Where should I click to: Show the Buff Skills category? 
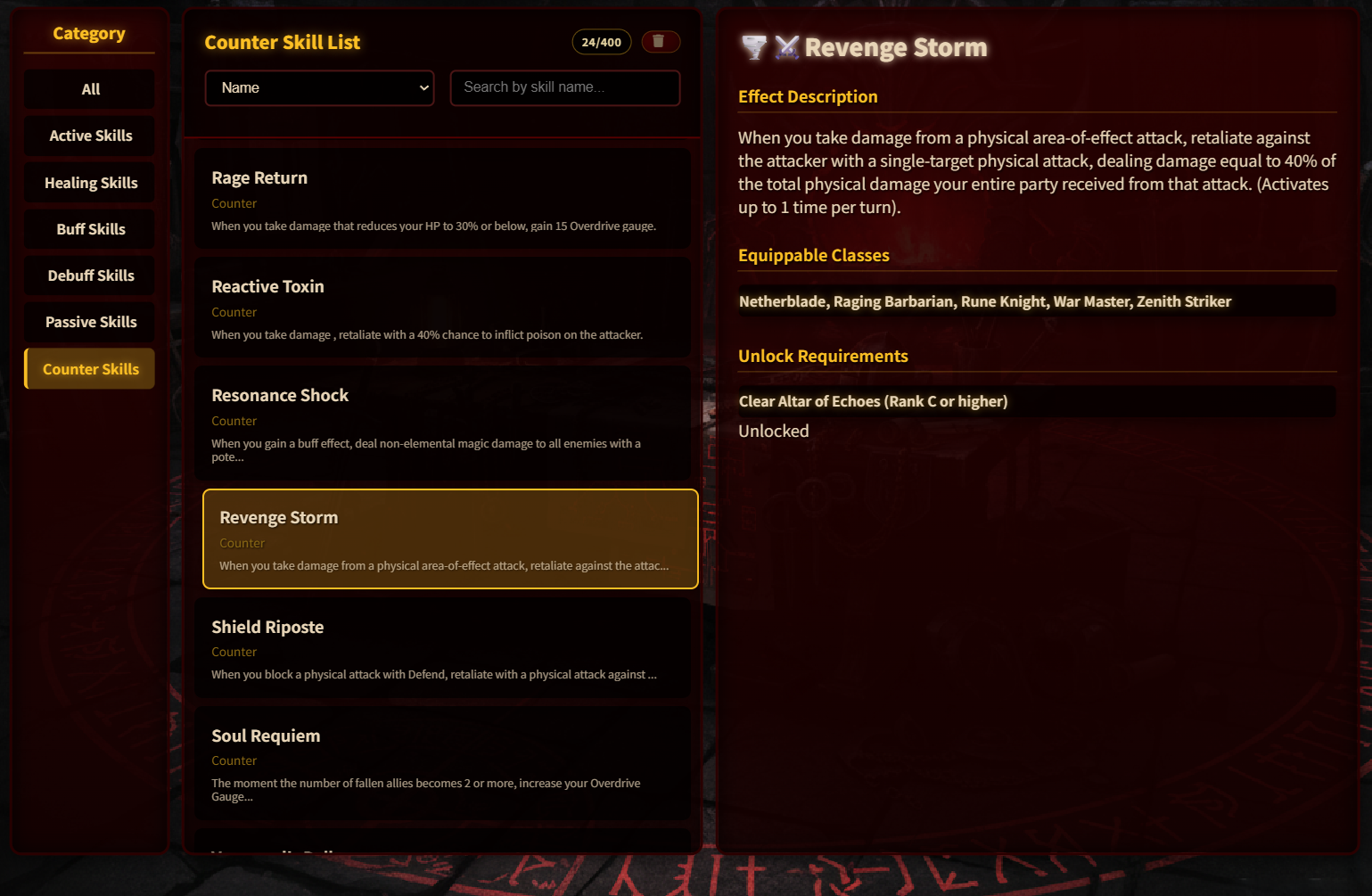90,229
